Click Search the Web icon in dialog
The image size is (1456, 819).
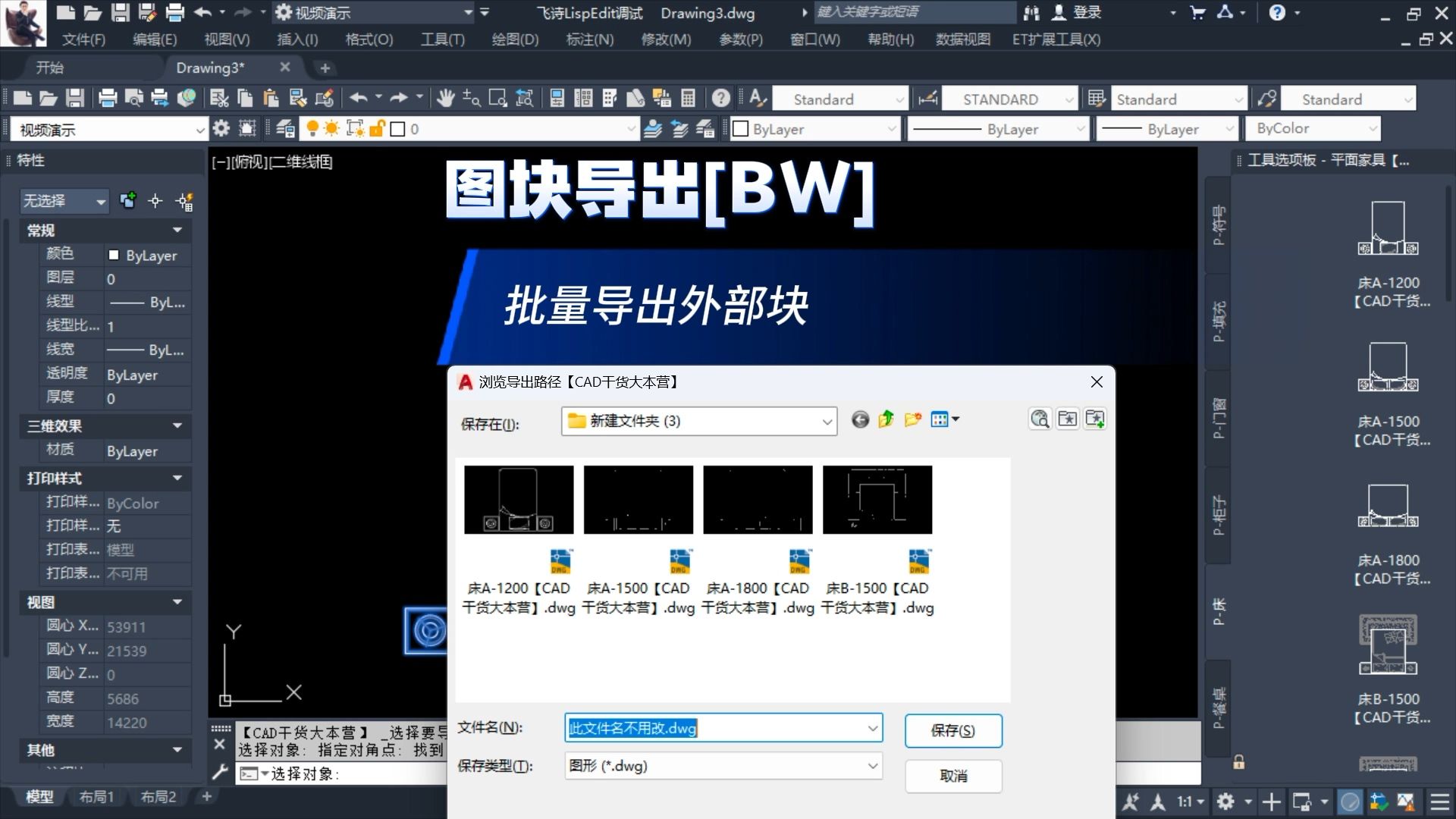pyautogui.click(x=1040, y=419)
